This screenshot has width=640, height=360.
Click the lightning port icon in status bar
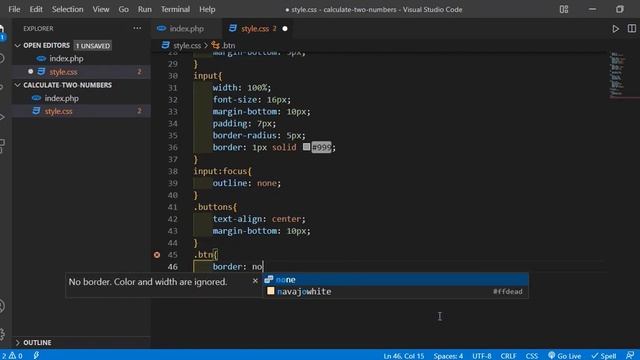coord(36,356)
